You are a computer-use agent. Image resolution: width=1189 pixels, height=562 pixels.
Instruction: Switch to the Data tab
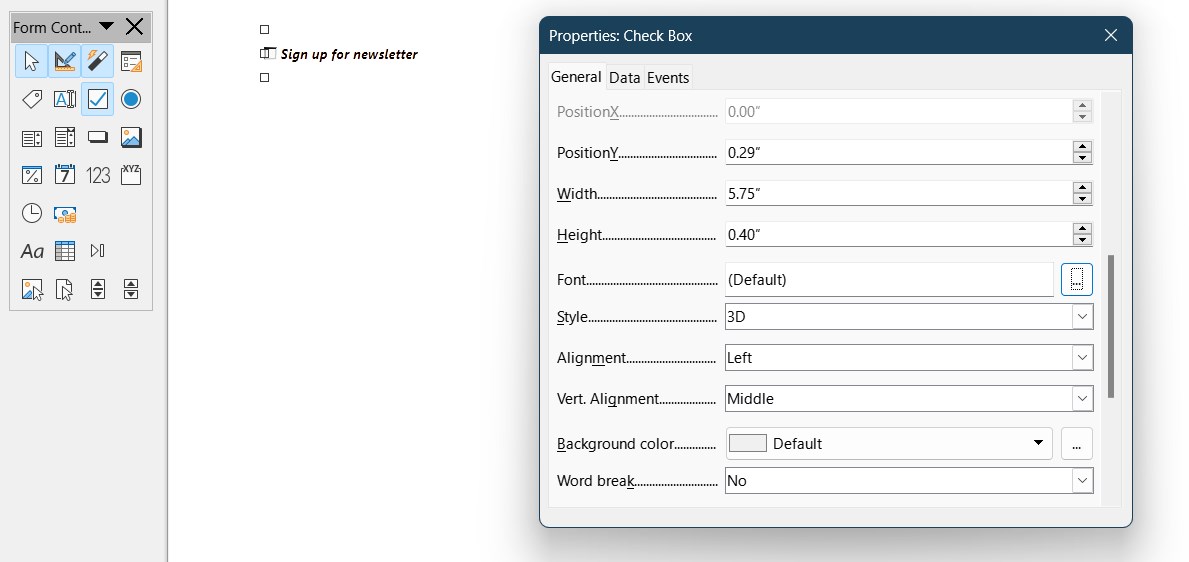pyautogui.click(x=625, y=77)
